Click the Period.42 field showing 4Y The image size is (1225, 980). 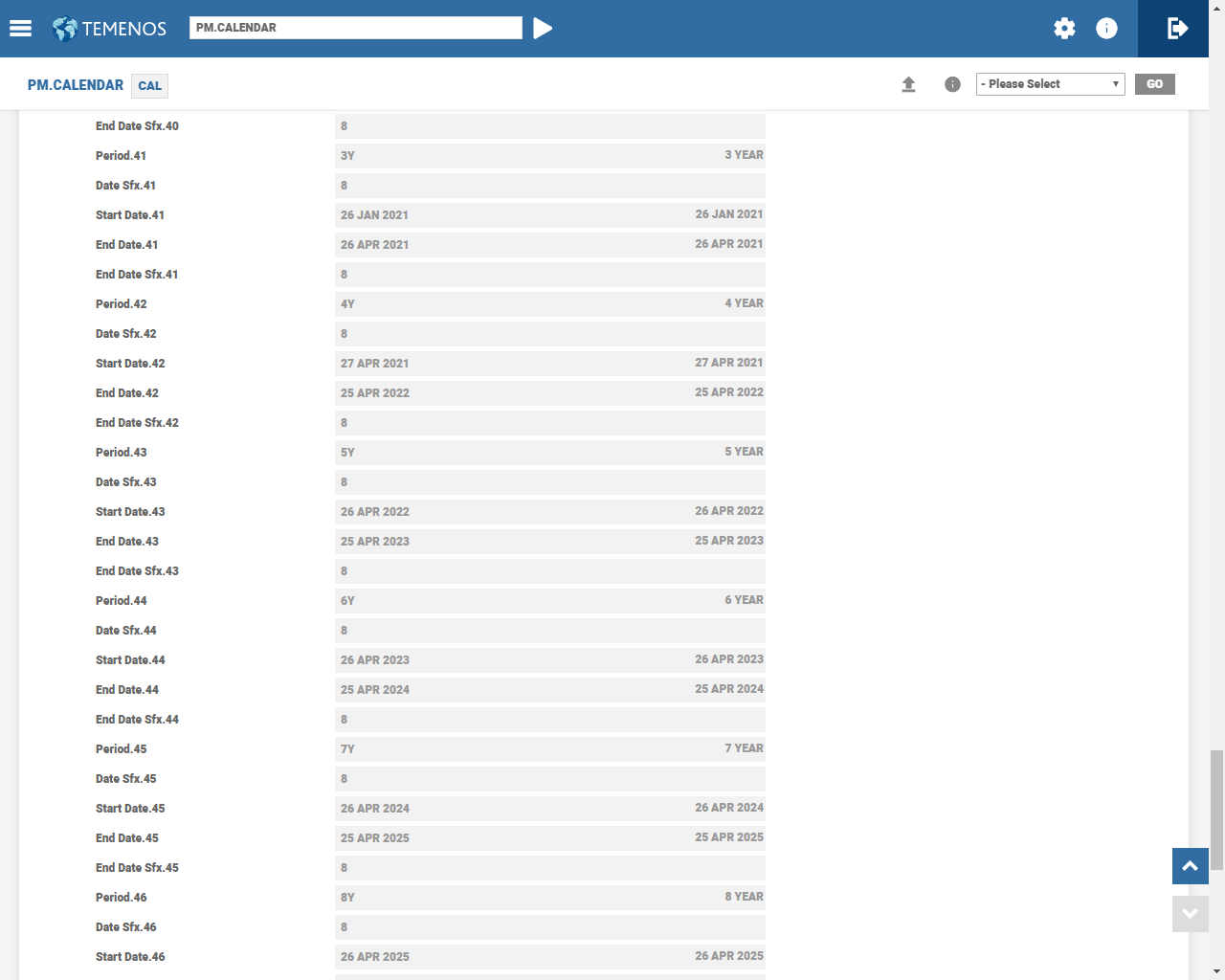point(549,304)
